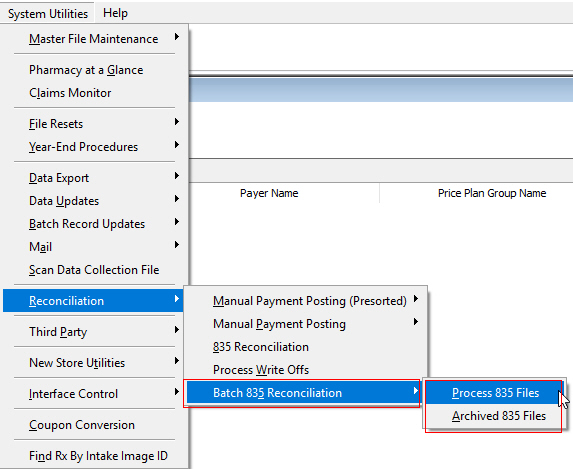Screen dimensions: 573x469
Task: Sort by Payer Name column header
Action: click(269, 193)
